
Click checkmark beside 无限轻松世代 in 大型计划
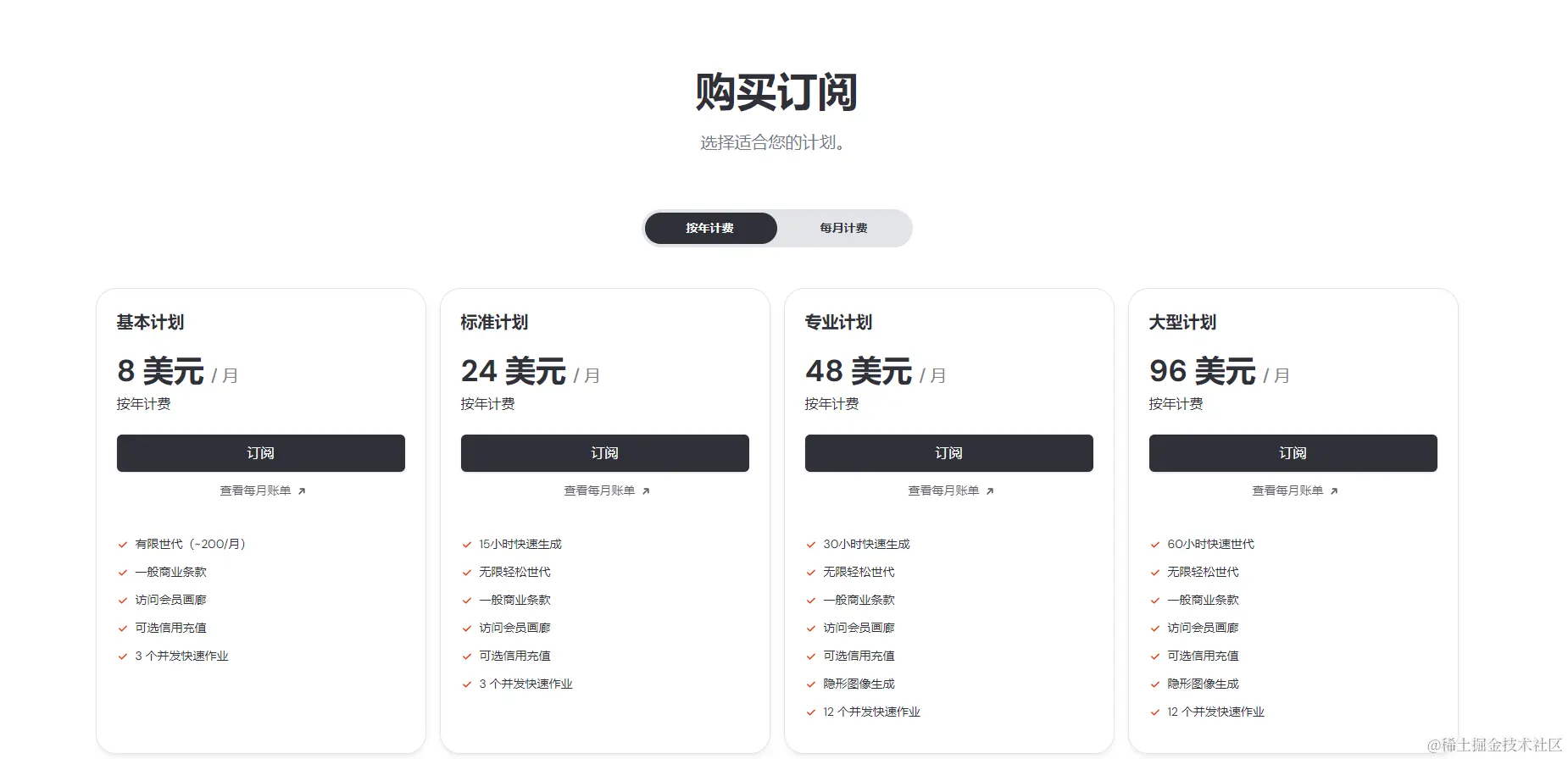(x=1155, y=573)
